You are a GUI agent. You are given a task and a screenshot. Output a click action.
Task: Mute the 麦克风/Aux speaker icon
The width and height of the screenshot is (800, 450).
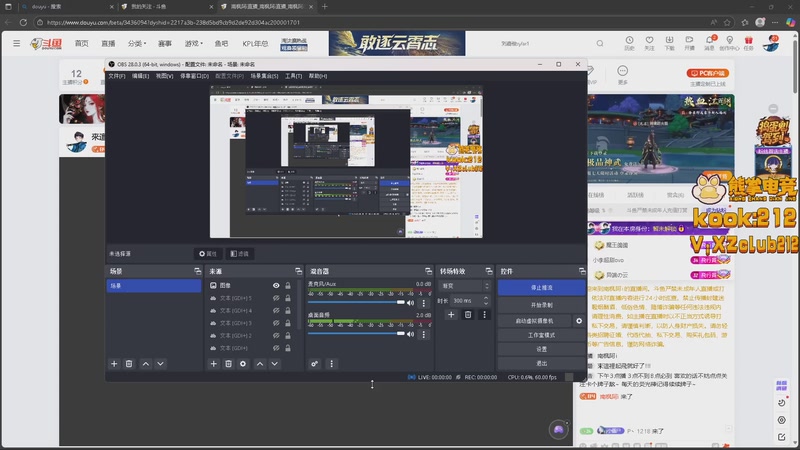tap(411, 303)
